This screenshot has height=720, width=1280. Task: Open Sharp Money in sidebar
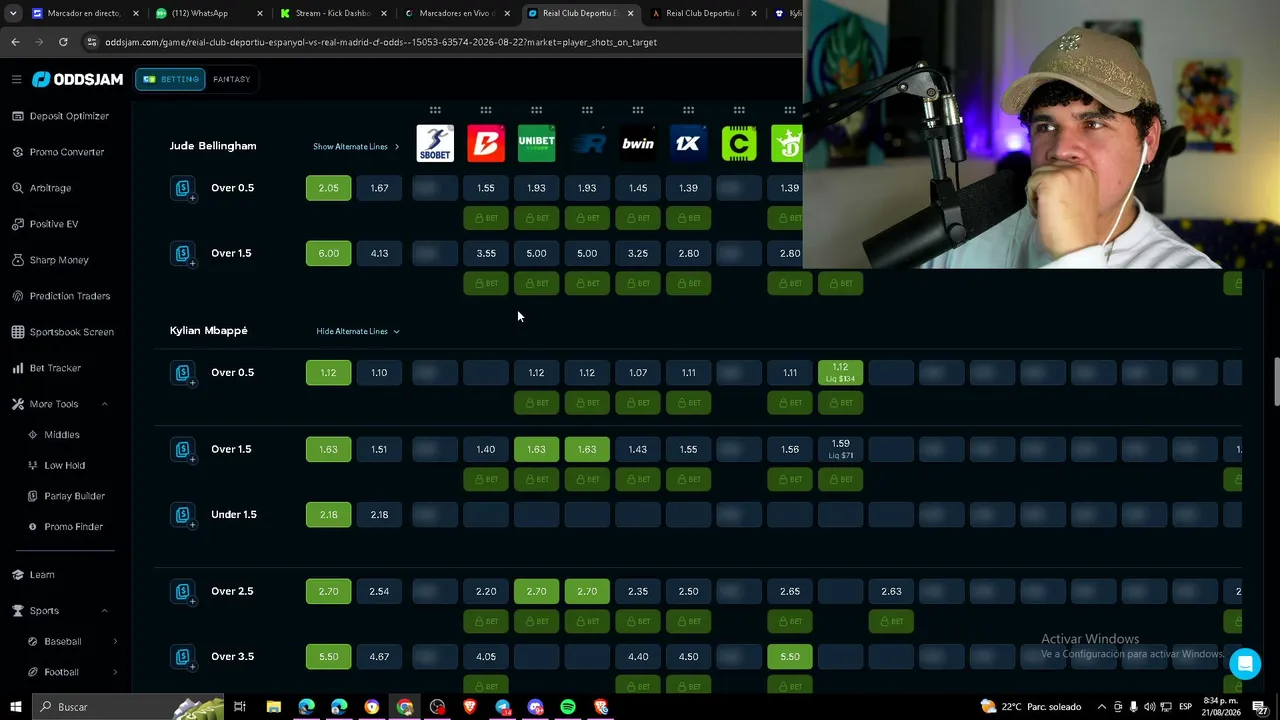50,260
